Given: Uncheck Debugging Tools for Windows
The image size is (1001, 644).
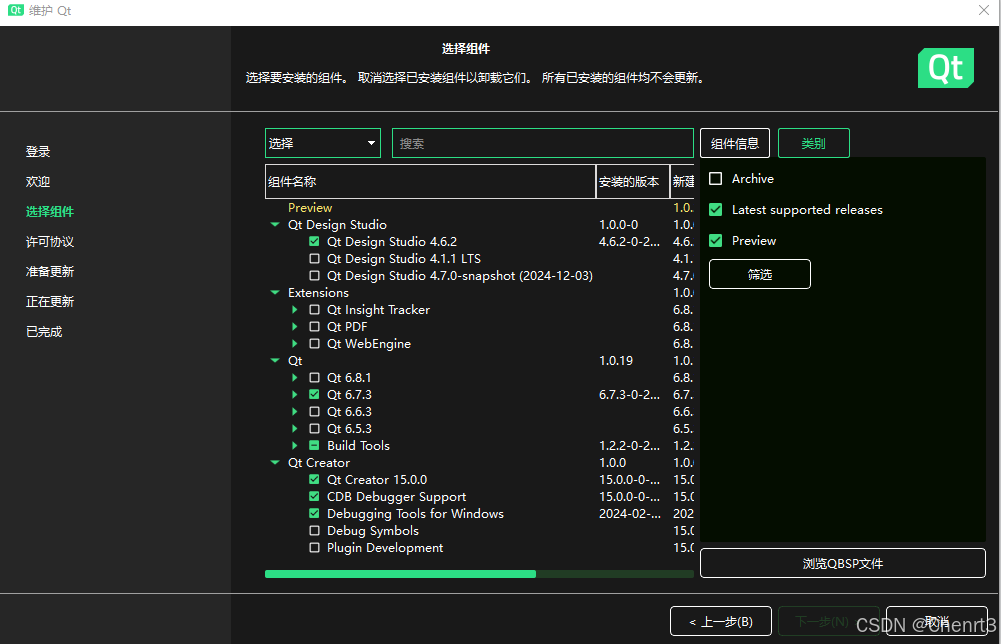Looking at the screenshot, I should pyautogui.click(x=315, y=513).
